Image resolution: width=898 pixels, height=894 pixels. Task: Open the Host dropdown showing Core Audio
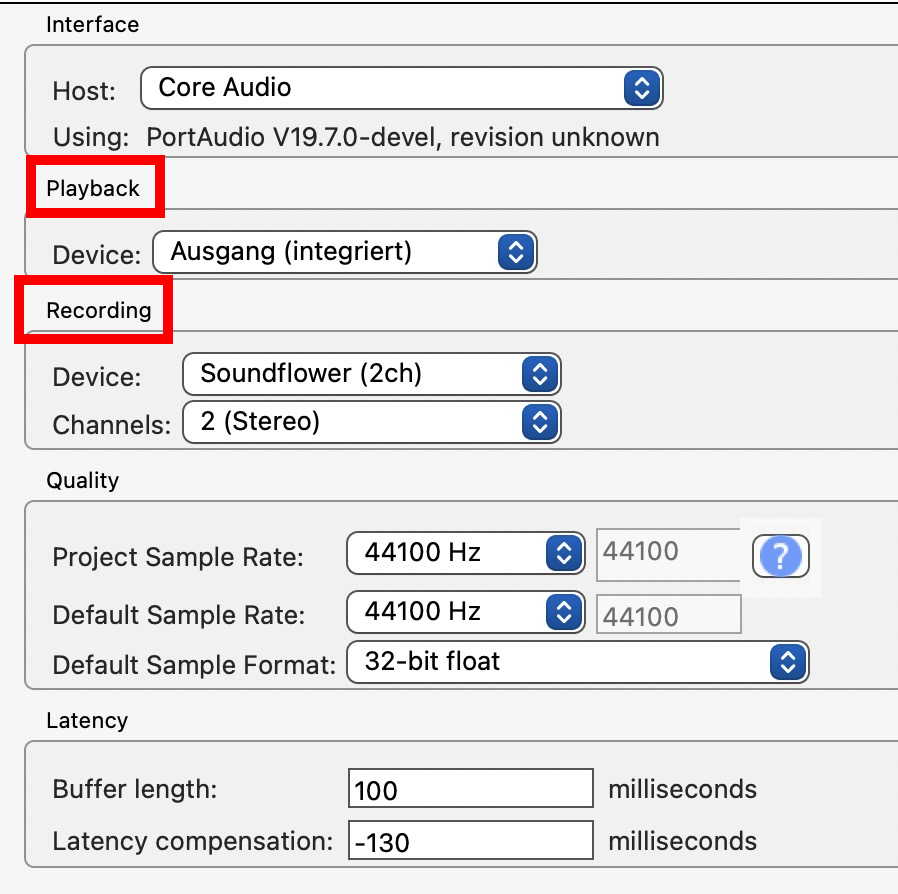click(401, 88)
